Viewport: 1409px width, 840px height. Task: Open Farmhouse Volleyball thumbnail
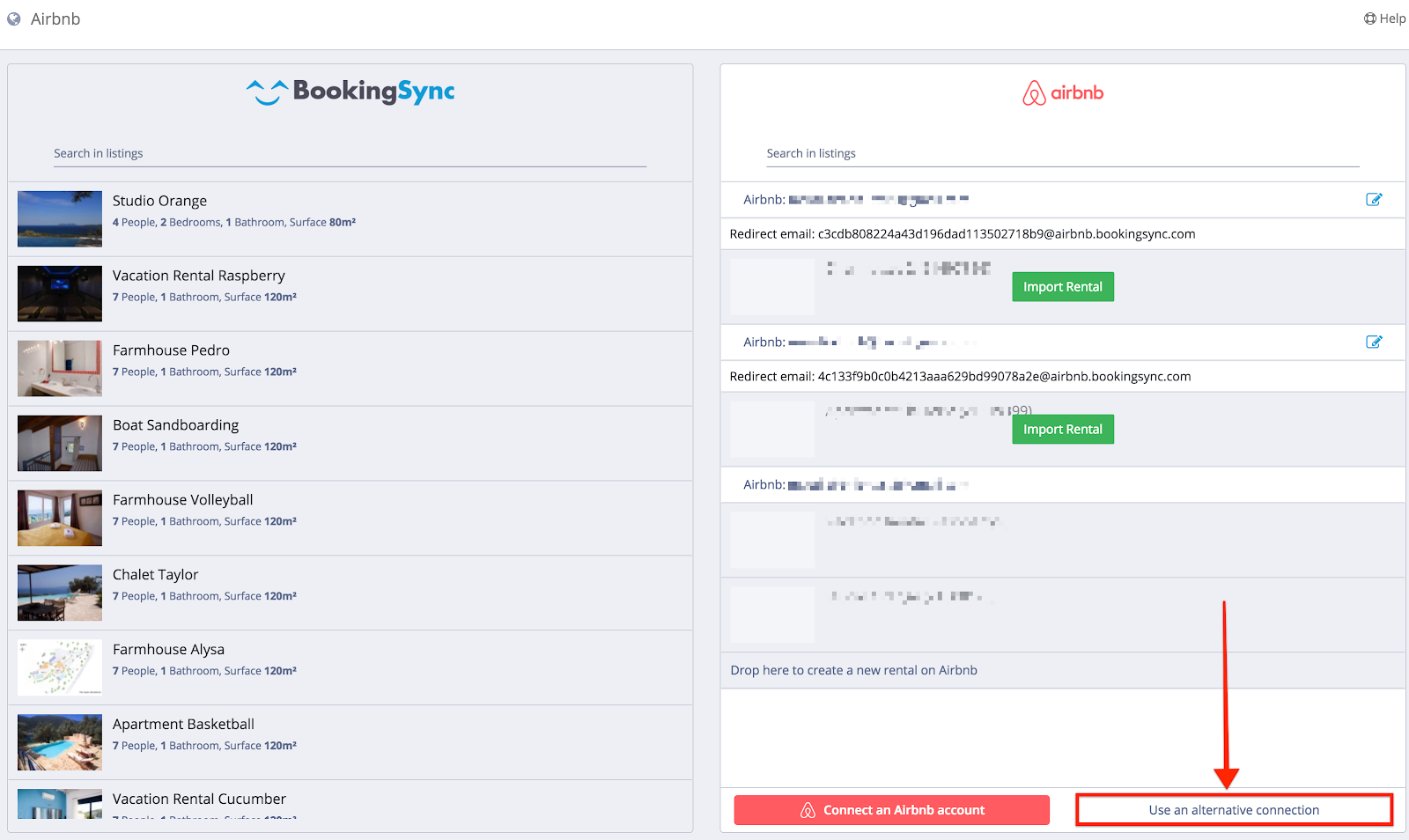click(x=60, y=519)
